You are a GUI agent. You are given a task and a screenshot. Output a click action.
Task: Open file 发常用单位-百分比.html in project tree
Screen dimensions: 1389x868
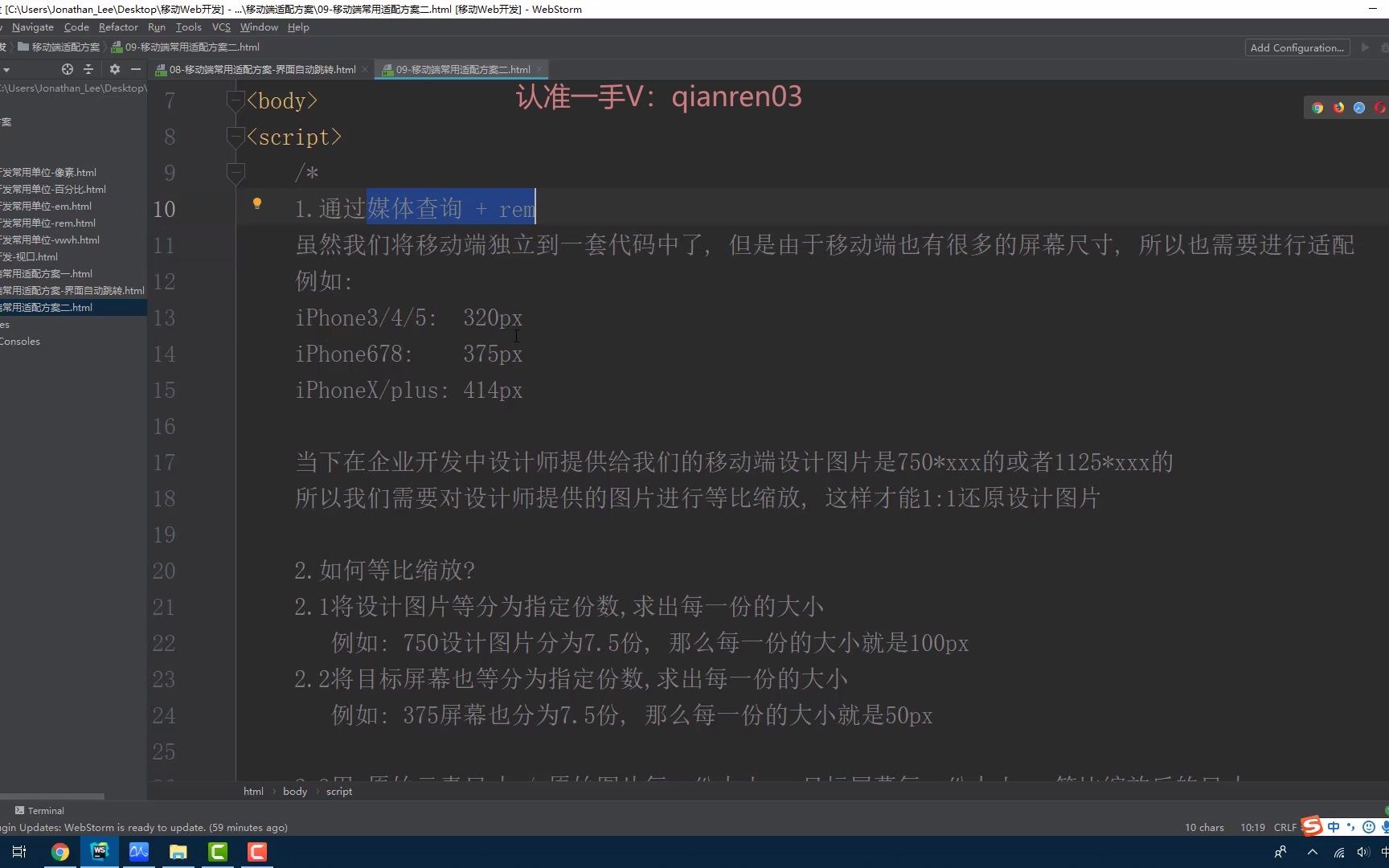(53, 190)
